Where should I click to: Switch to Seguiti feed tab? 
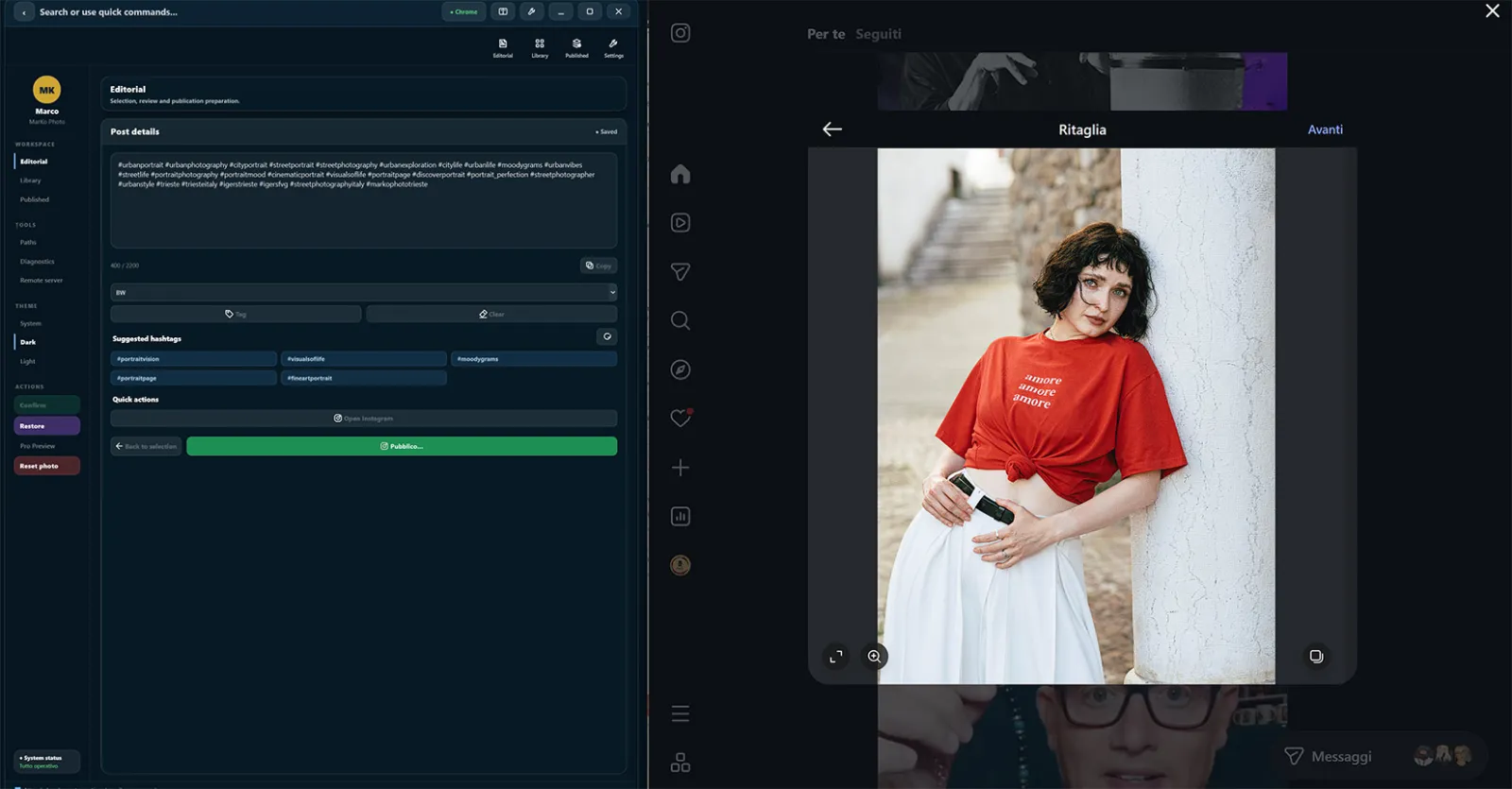click(878, 34)
